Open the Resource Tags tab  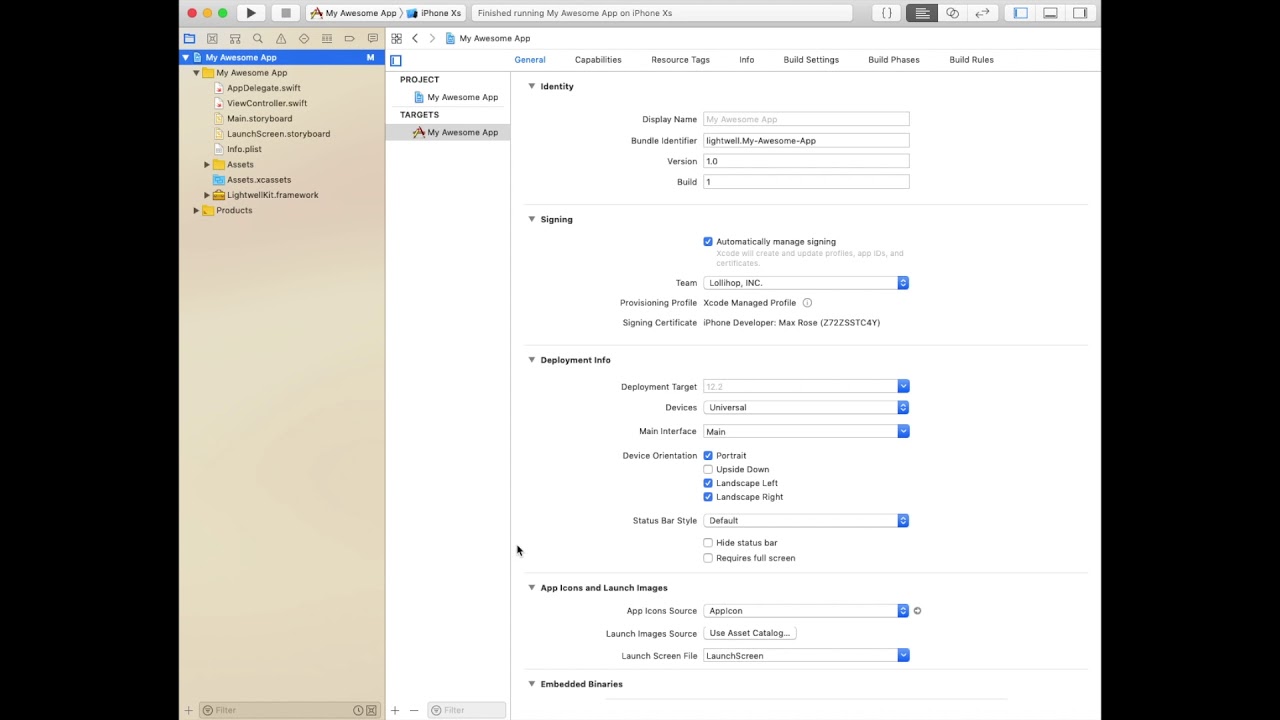click(x=680, y=60)
